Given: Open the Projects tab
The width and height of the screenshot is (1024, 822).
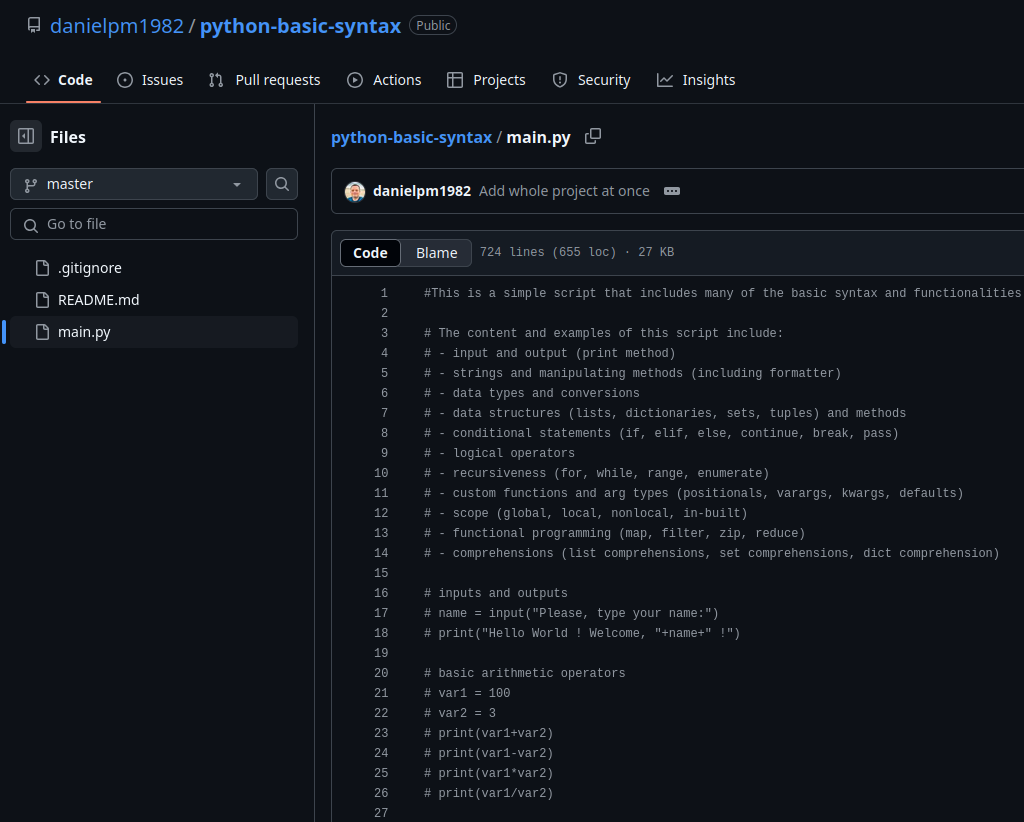Looking at the screenshot, I should click(x=487, y=80).
